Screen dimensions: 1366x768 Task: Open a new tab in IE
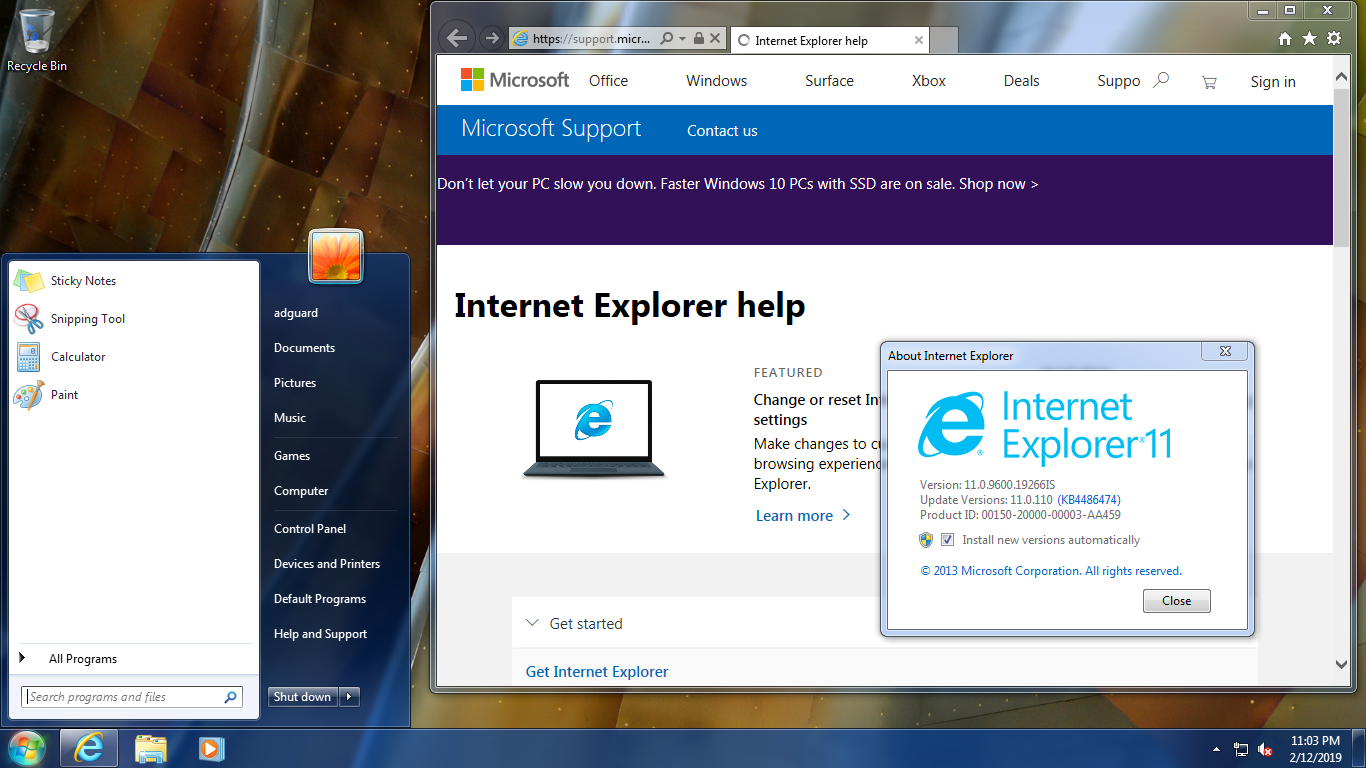point(945,41)
